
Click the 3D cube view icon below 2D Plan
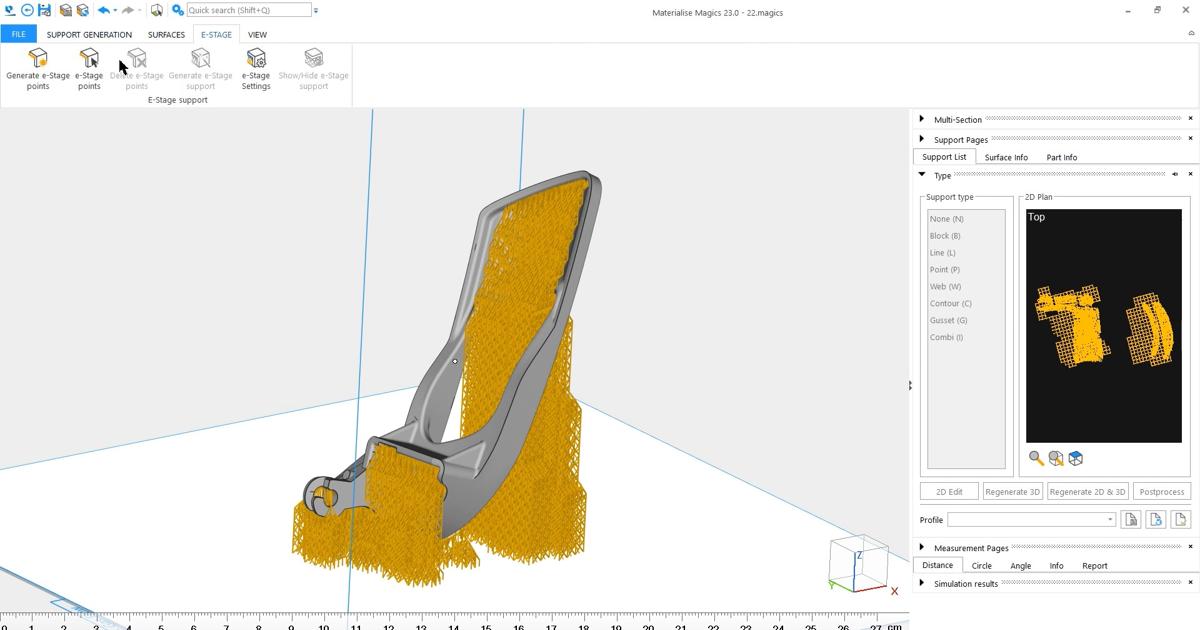click(1077, 458)
